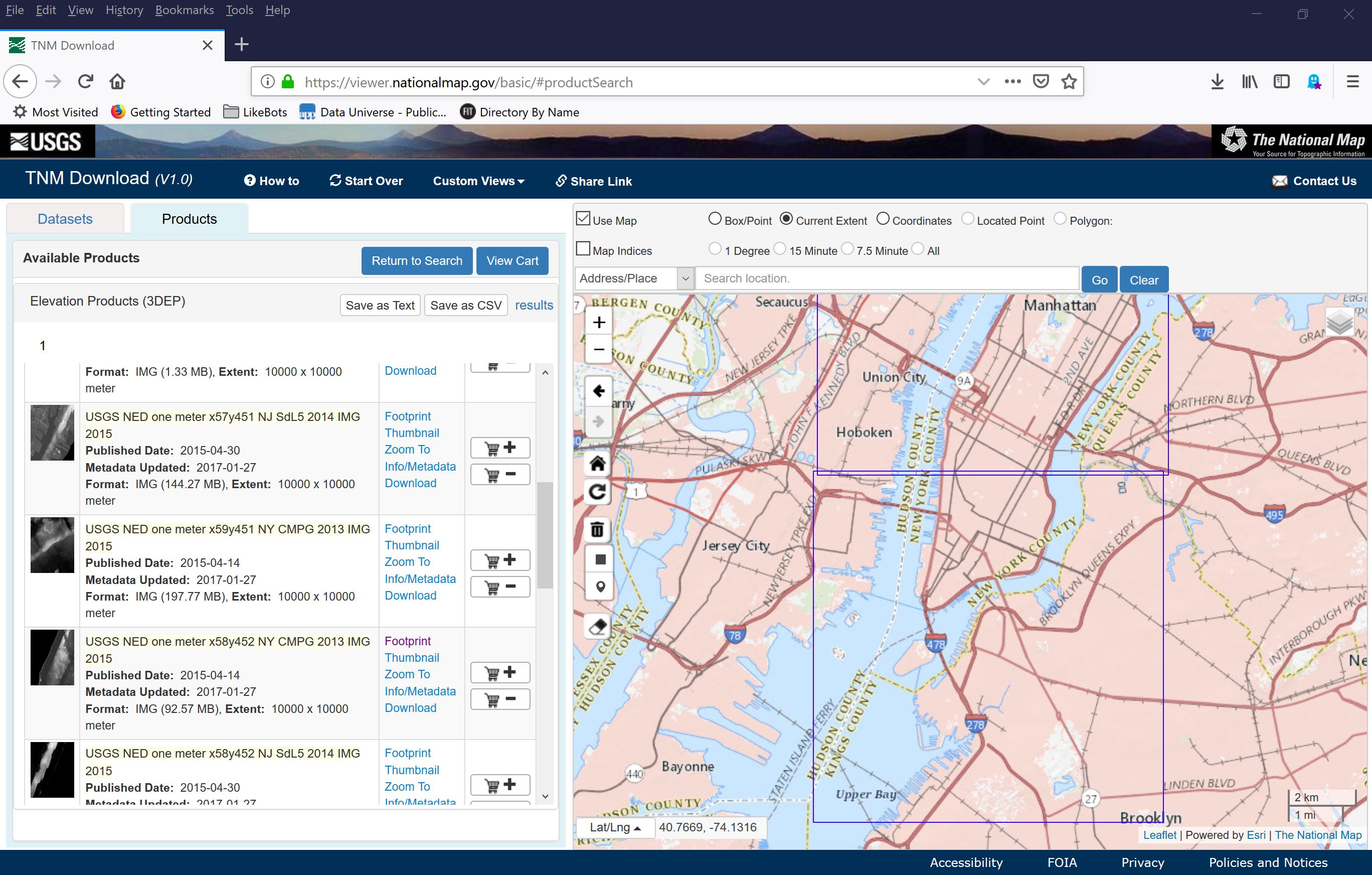Click the trash can icon on the map

click(x=597, y=529)
